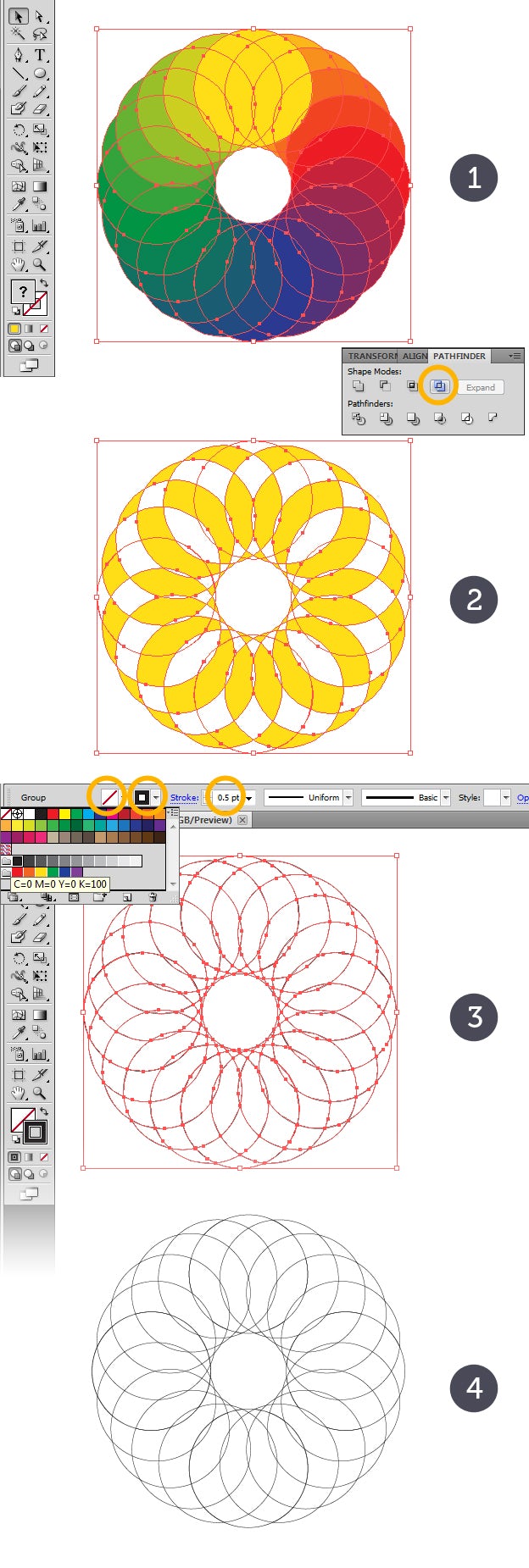
Task: Swap fill and stroke in top toolbox
Action: click(x=43, y=283)
